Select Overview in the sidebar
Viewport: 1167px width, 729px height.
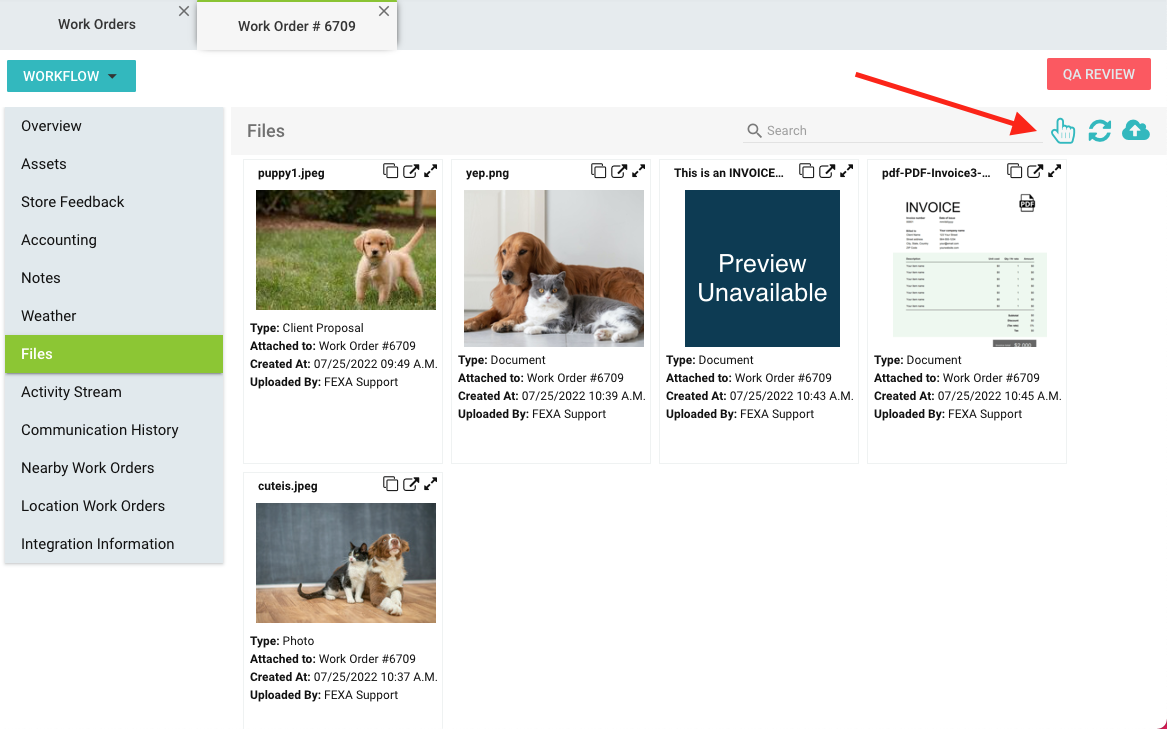click(x=52, y=126)
